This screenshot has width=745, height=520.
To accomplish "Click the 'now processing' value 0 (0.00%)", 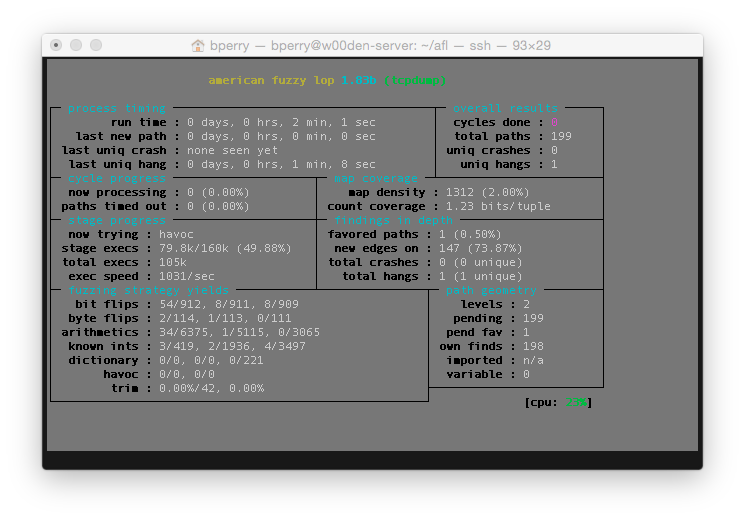I will 218,193.
